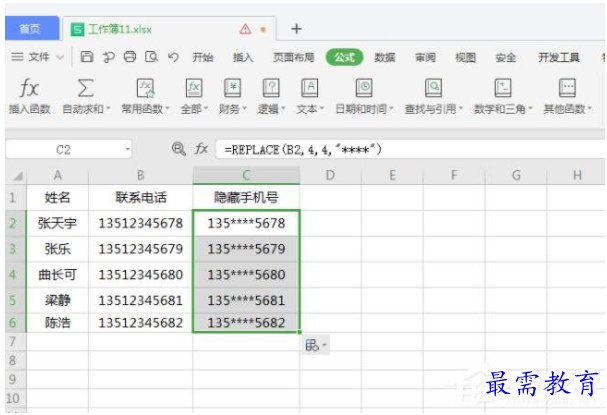Viewport: 607px width, 415px height.
Task: Click the warning triangle on the workbook tab
Action: 245,29
